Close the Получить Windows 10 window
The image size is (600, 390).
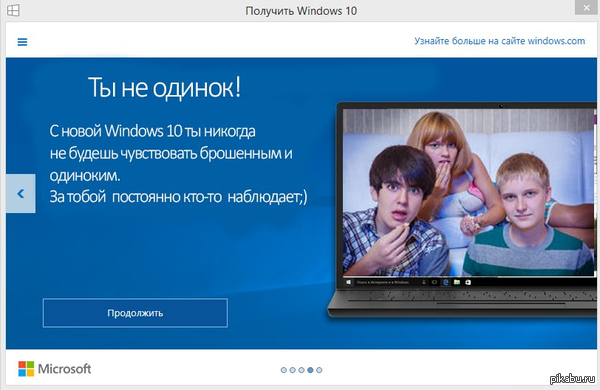point(586,7)
